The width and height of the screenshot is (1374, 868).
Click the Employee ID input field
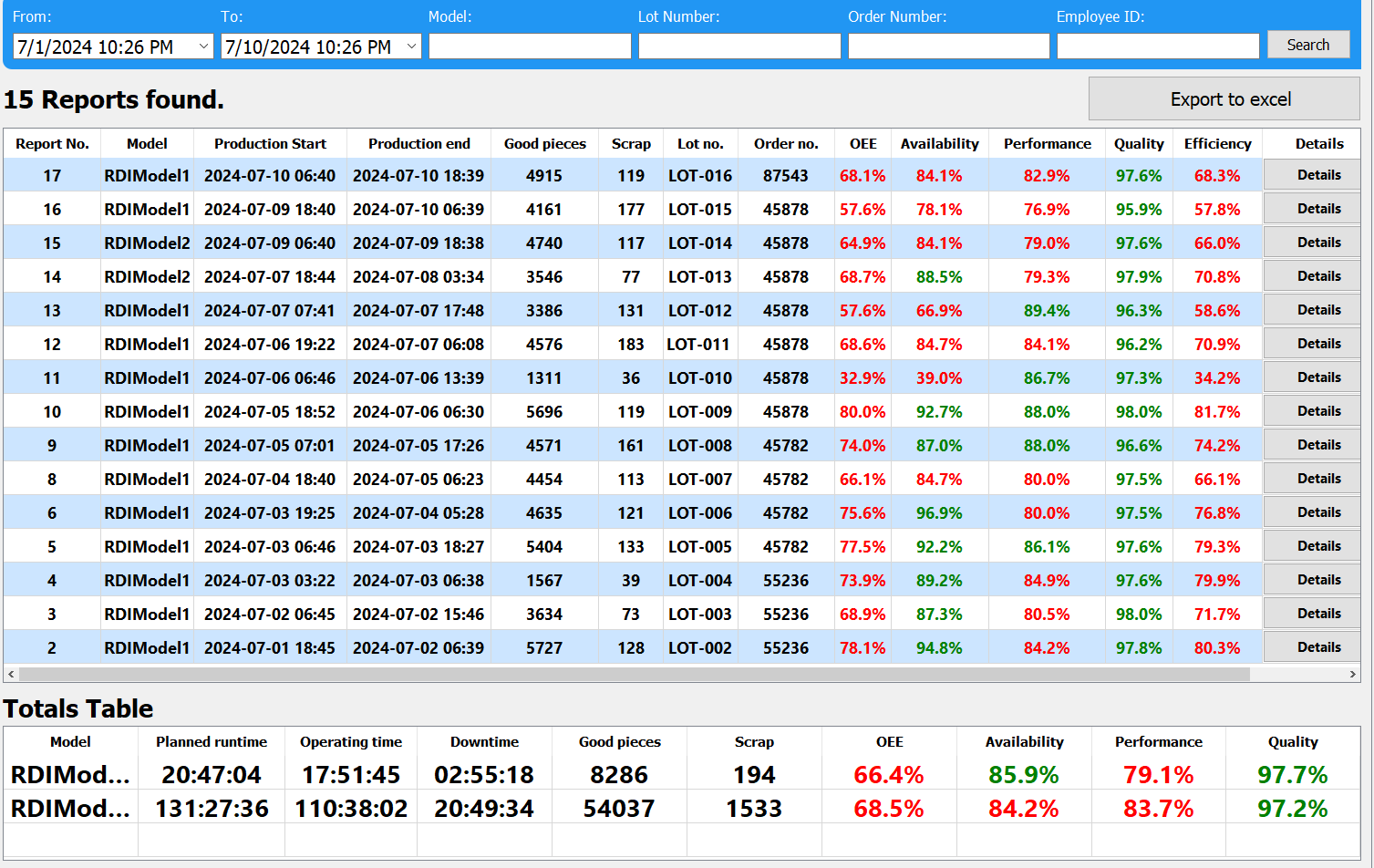(x=1157, y=46)
